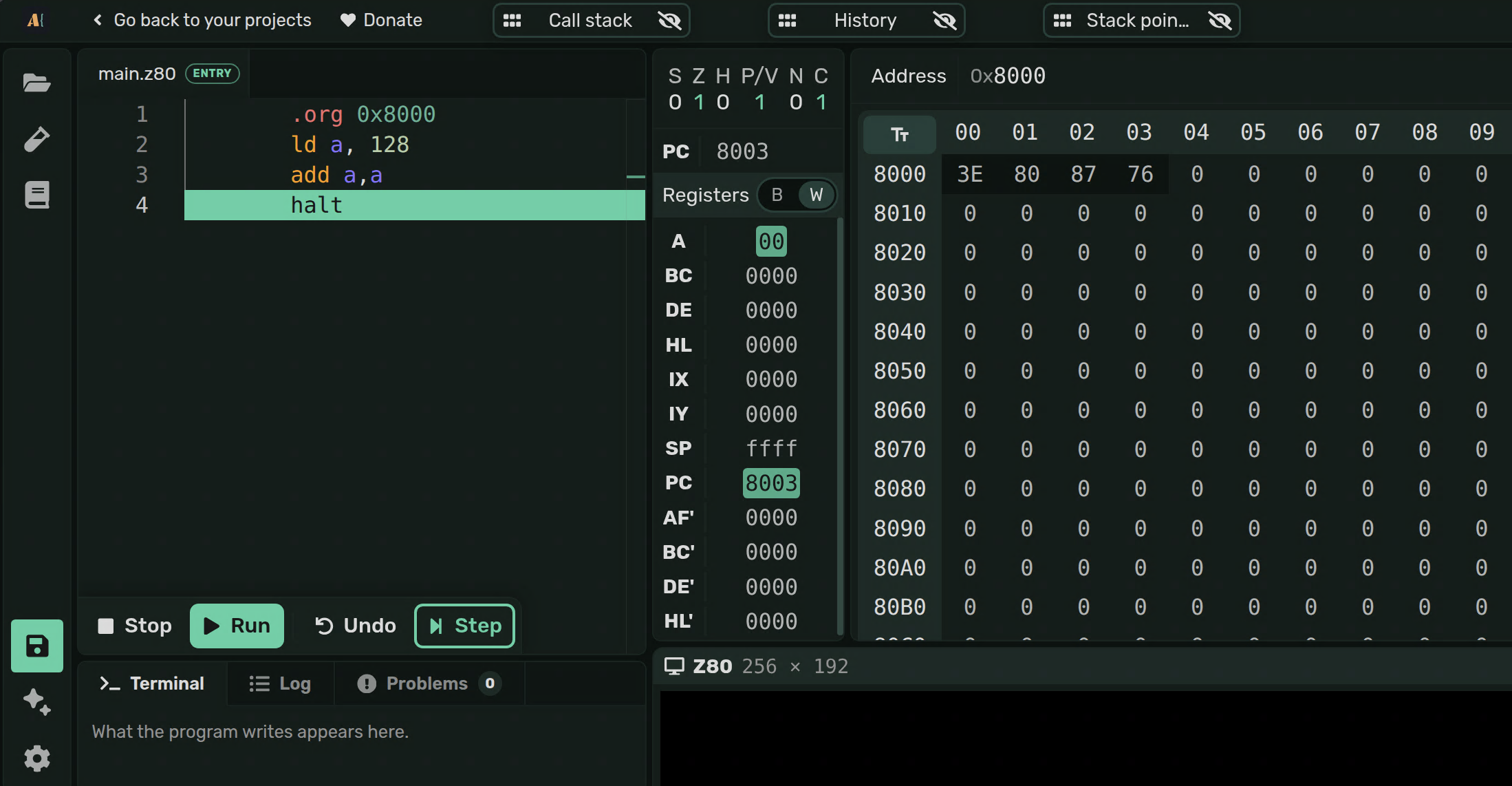Select the hammer build tool icon
Screen dimensions: 1512x786
pos(36,139)
